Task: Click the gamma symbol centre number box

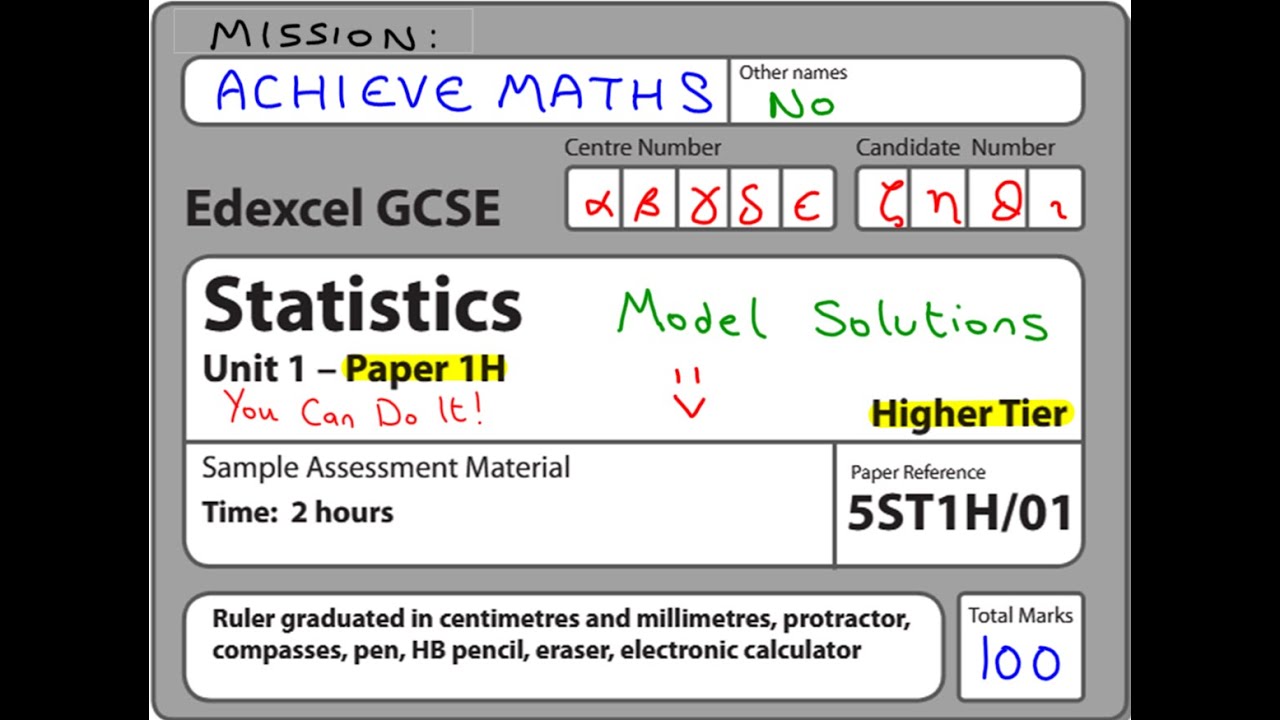Action: tap(702, 199)
